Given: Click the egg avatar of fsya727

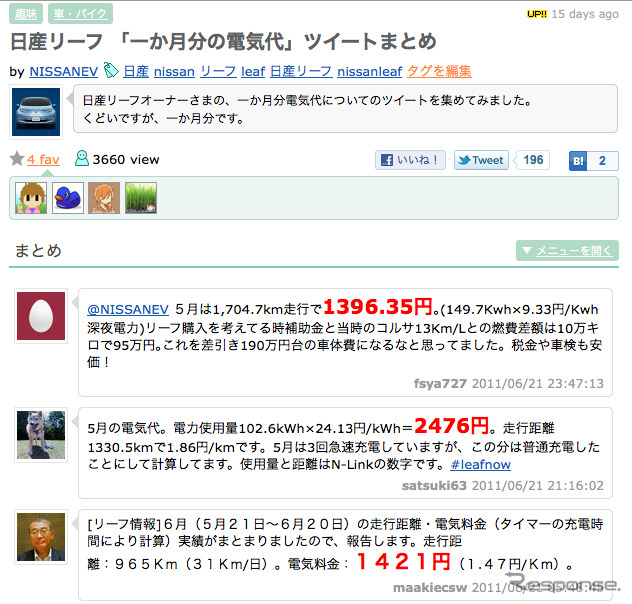Looking at the screenshot, I should pos(41,316).
